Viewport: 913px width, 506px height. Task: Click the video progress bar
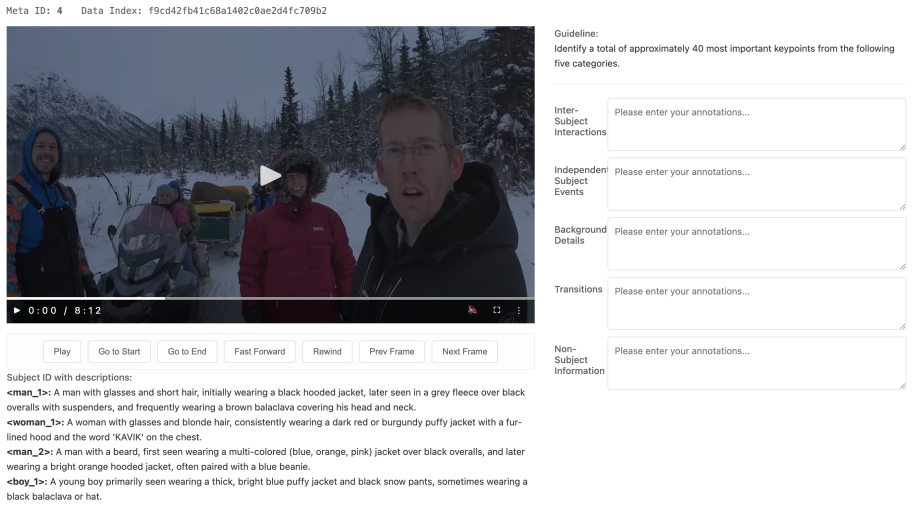pyautogui.click(x=270, y=298)
